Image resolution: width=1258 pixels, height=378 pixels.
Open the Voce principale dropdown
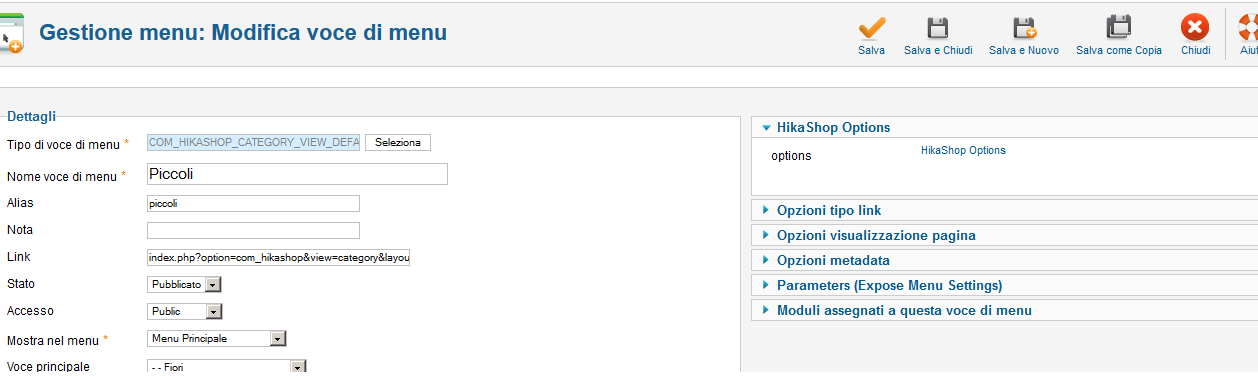point(226,367)
